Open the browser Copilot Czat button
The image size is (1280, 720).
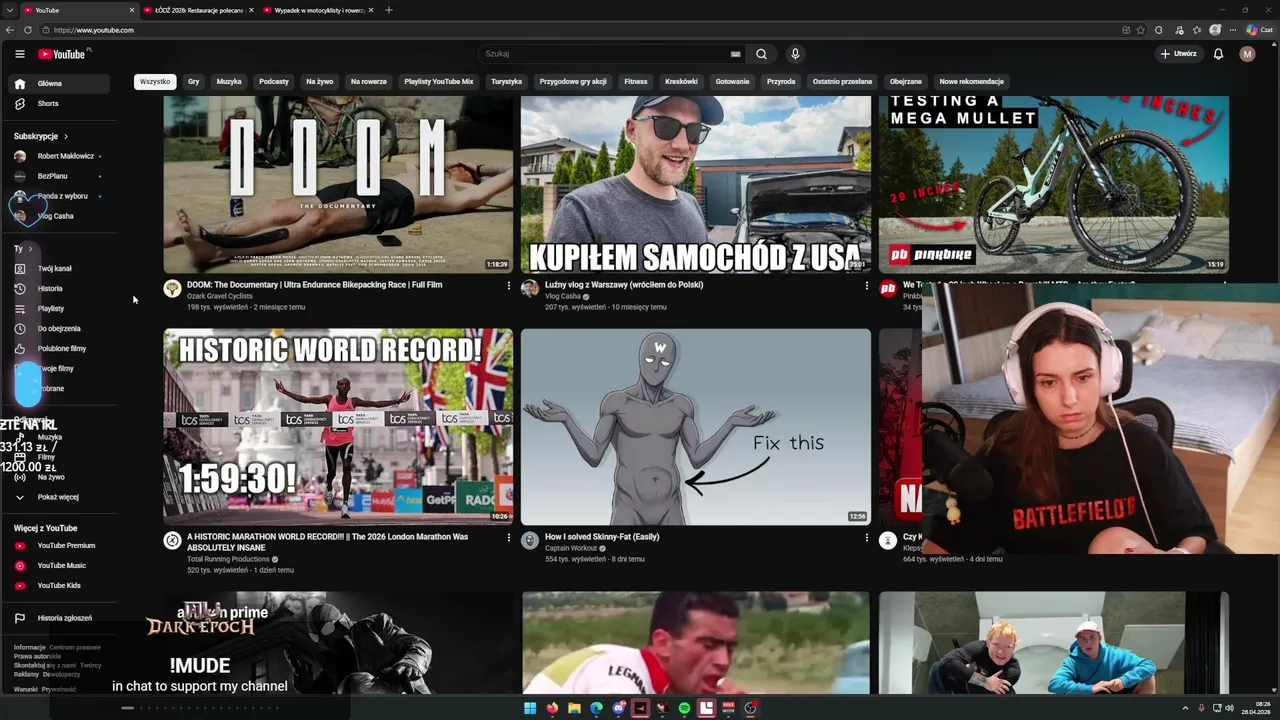tap(1258, 30)
